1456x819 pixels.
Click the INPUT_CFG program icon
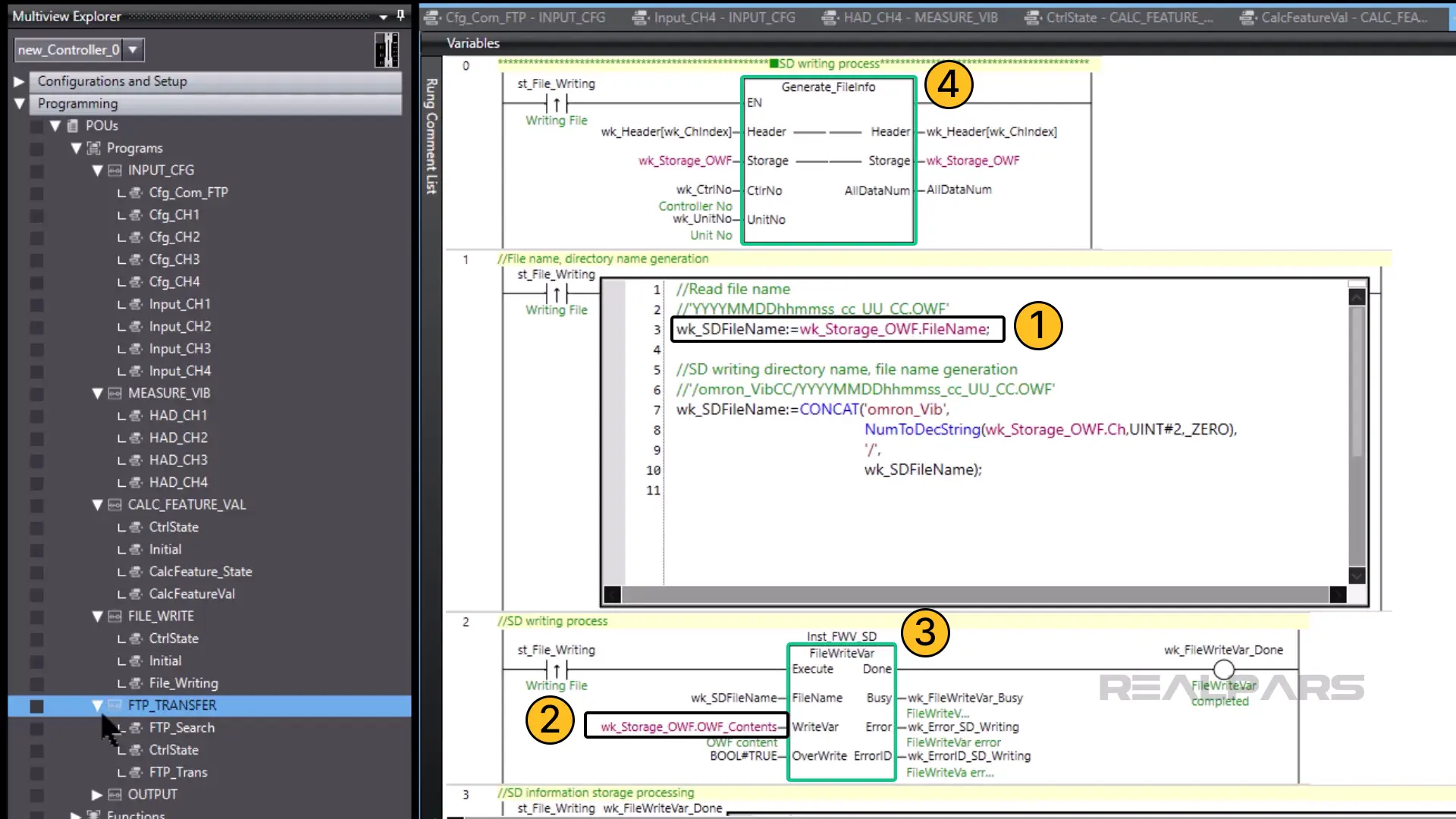[x=115, y=171]
